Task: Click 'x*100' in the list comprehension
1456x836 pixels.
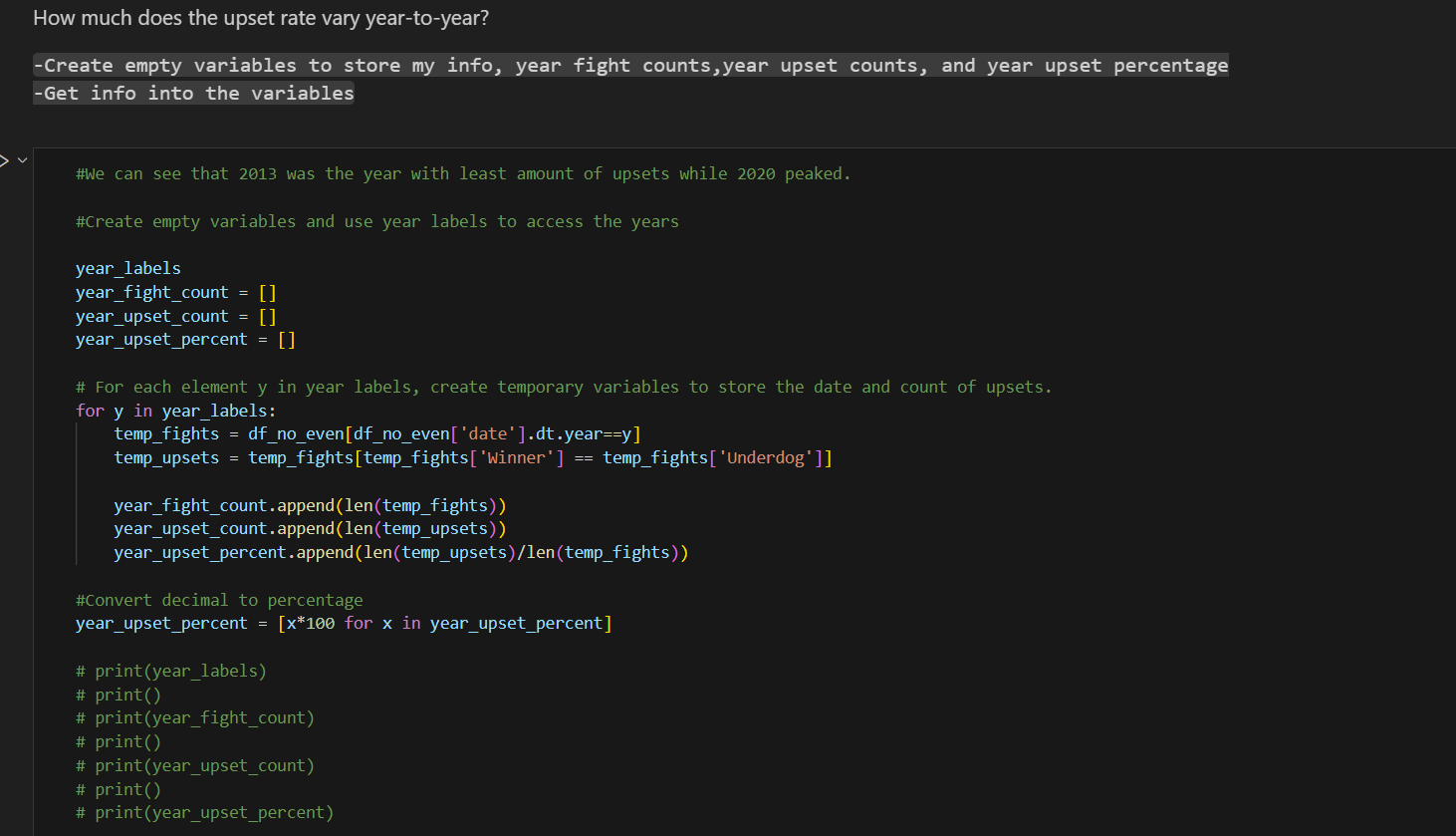Action: tap(311, 624)
